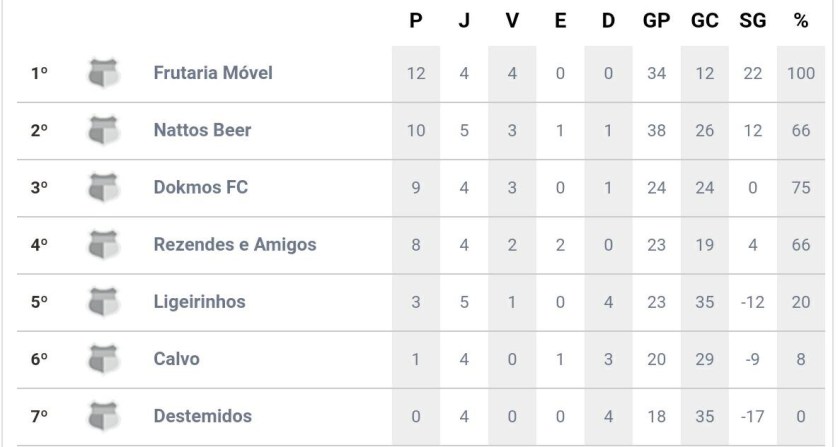The width and height of the screenshot is (840, 447).
Task: Click the J games column header
Action: [x=464, y=19]
